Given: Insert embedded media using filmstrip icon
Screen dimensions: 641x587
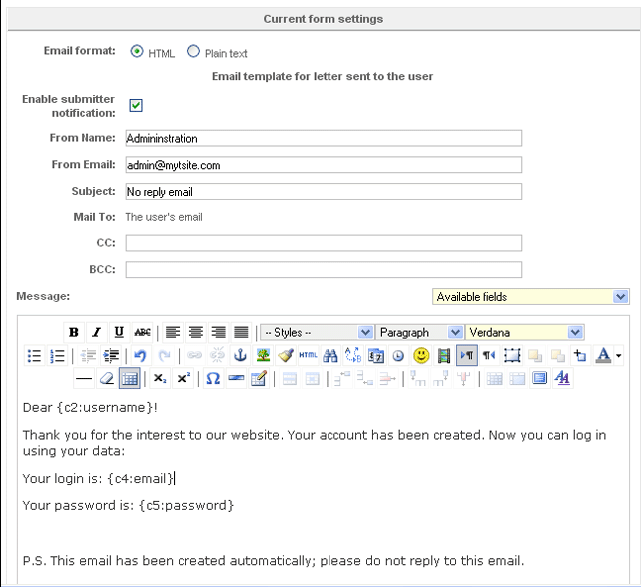Looking at the screenshot, I should point(444,356).
